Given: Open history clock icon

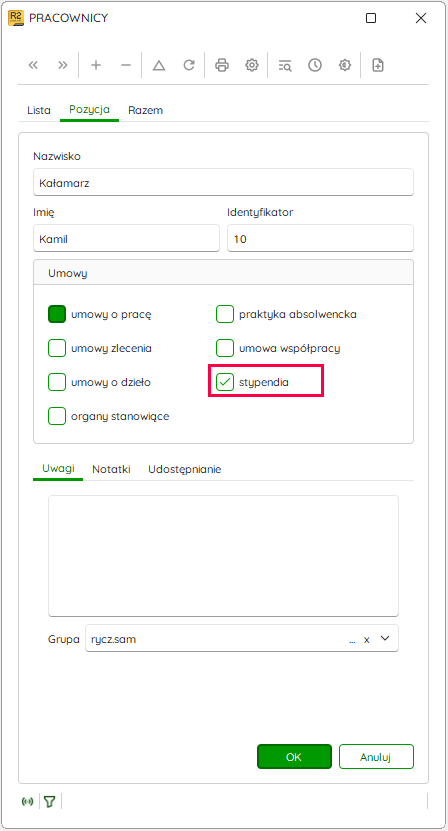Looking at the screenshot, I should tap(315, 65).
